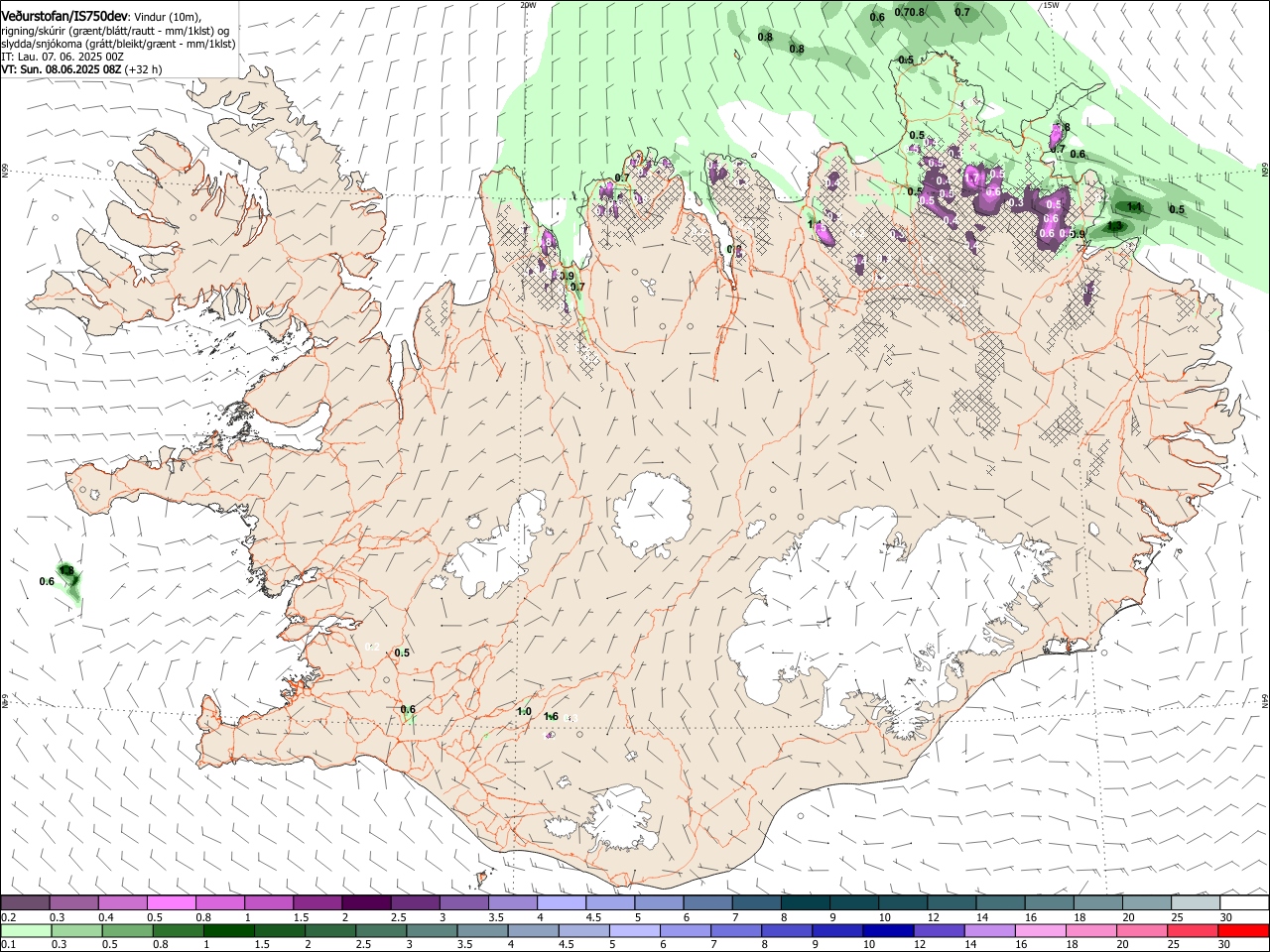Viewport: 1270px width, 952px height.
Task: Click the 1.6 precipitation value in south Iceland
Action: 552,717
